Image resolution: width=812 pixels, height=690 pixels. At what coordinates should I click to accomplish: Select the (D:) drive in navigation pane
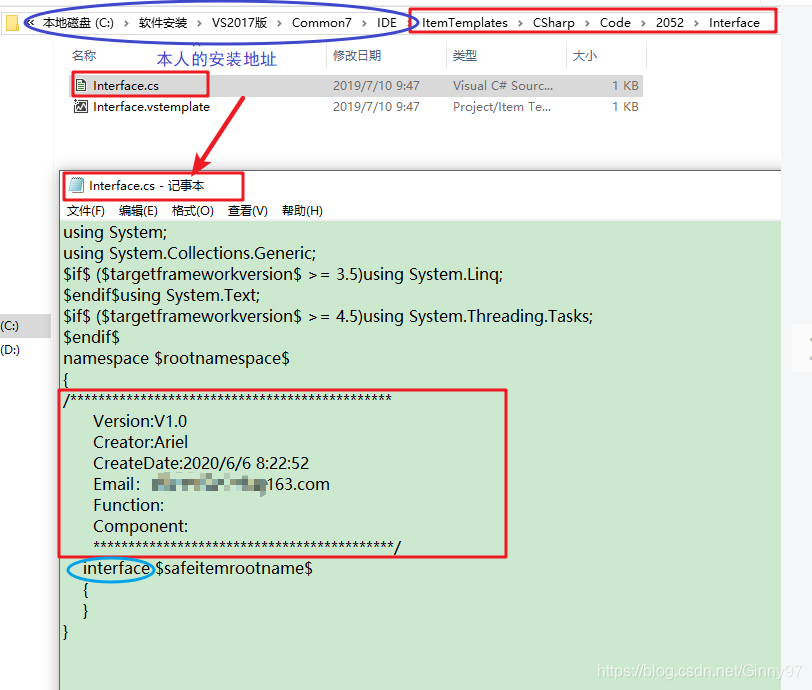point(10,350)
